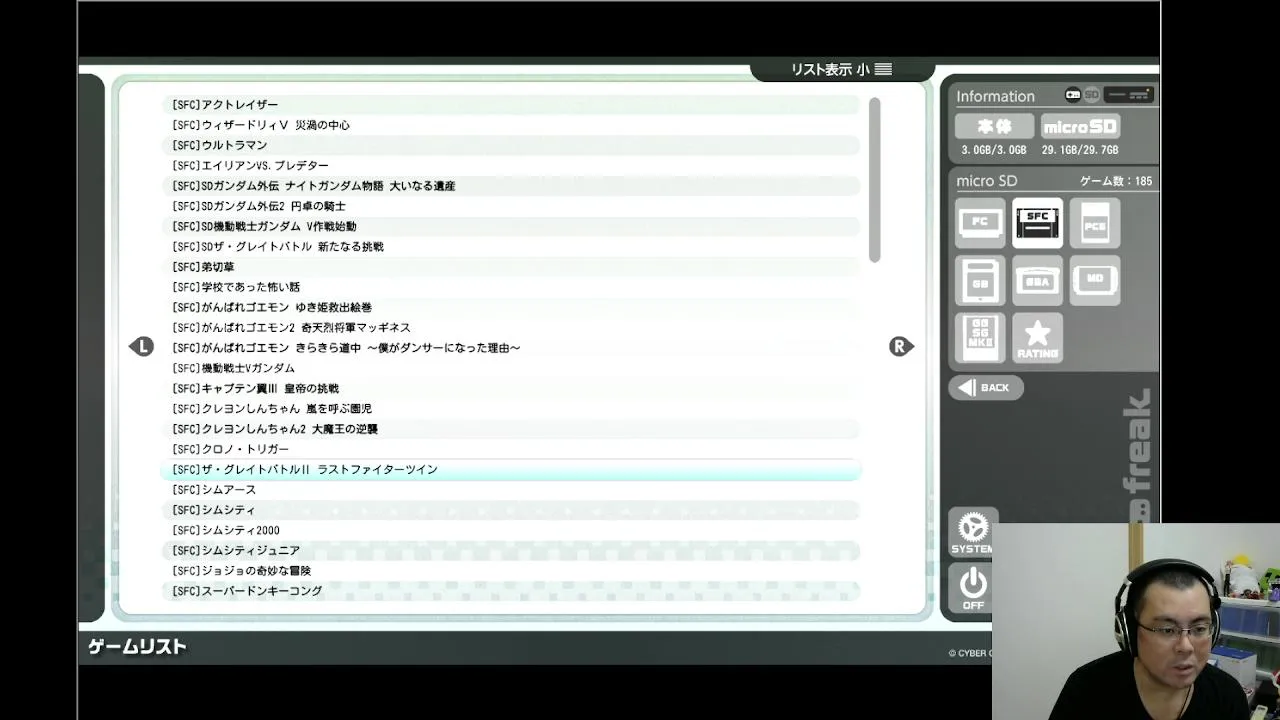Select [SFC]シムアース
The height and width of the screenshot is (720, 1280).
point(510,489)
